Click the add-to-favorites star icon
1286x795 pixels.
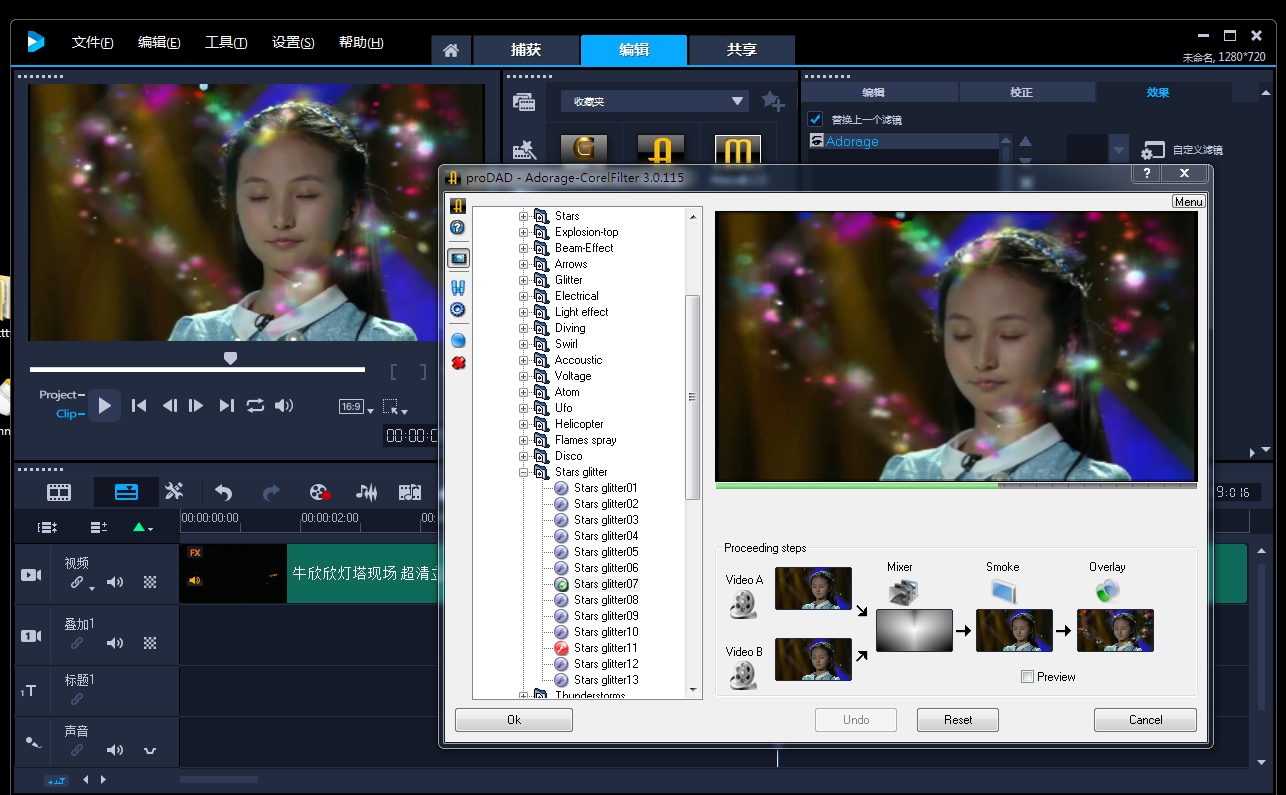pos(772,101)
